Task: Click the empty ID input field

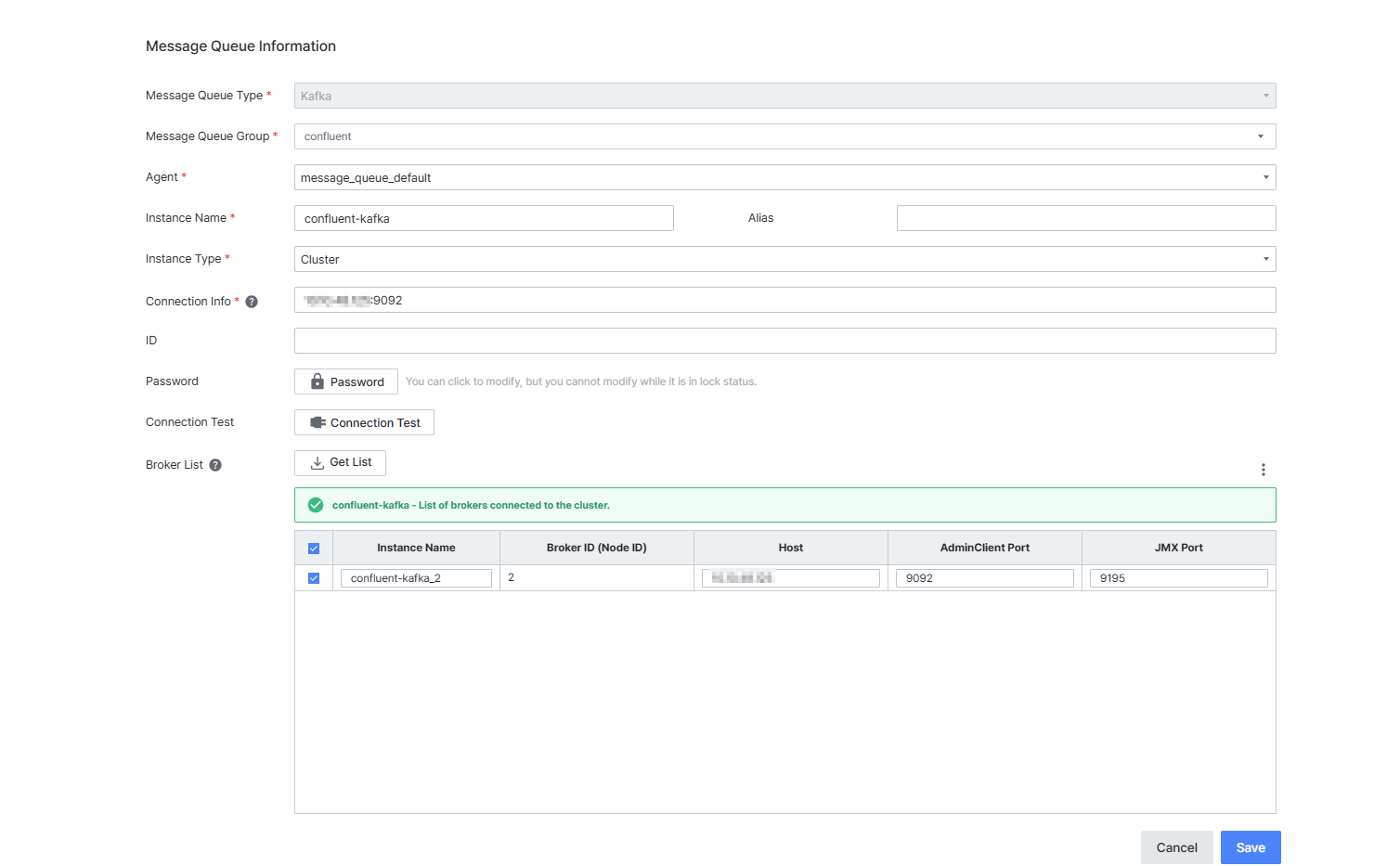Action: click(785, 341)
